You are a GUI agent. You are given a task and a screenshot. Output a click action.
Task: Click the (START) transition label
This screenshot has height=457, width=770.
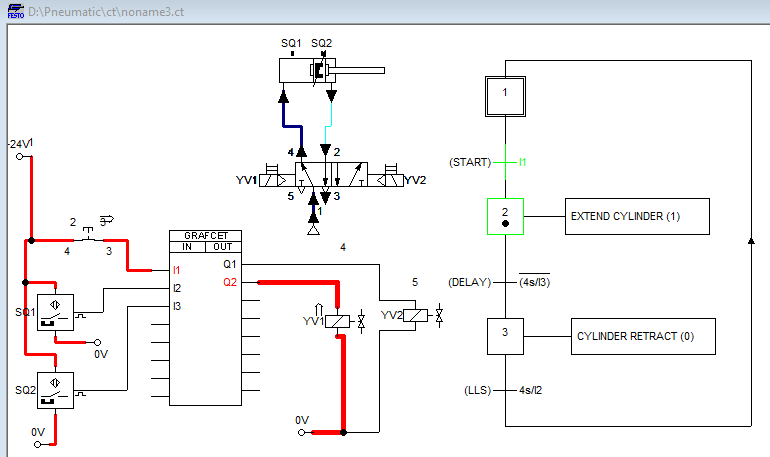tap(470, 162)
